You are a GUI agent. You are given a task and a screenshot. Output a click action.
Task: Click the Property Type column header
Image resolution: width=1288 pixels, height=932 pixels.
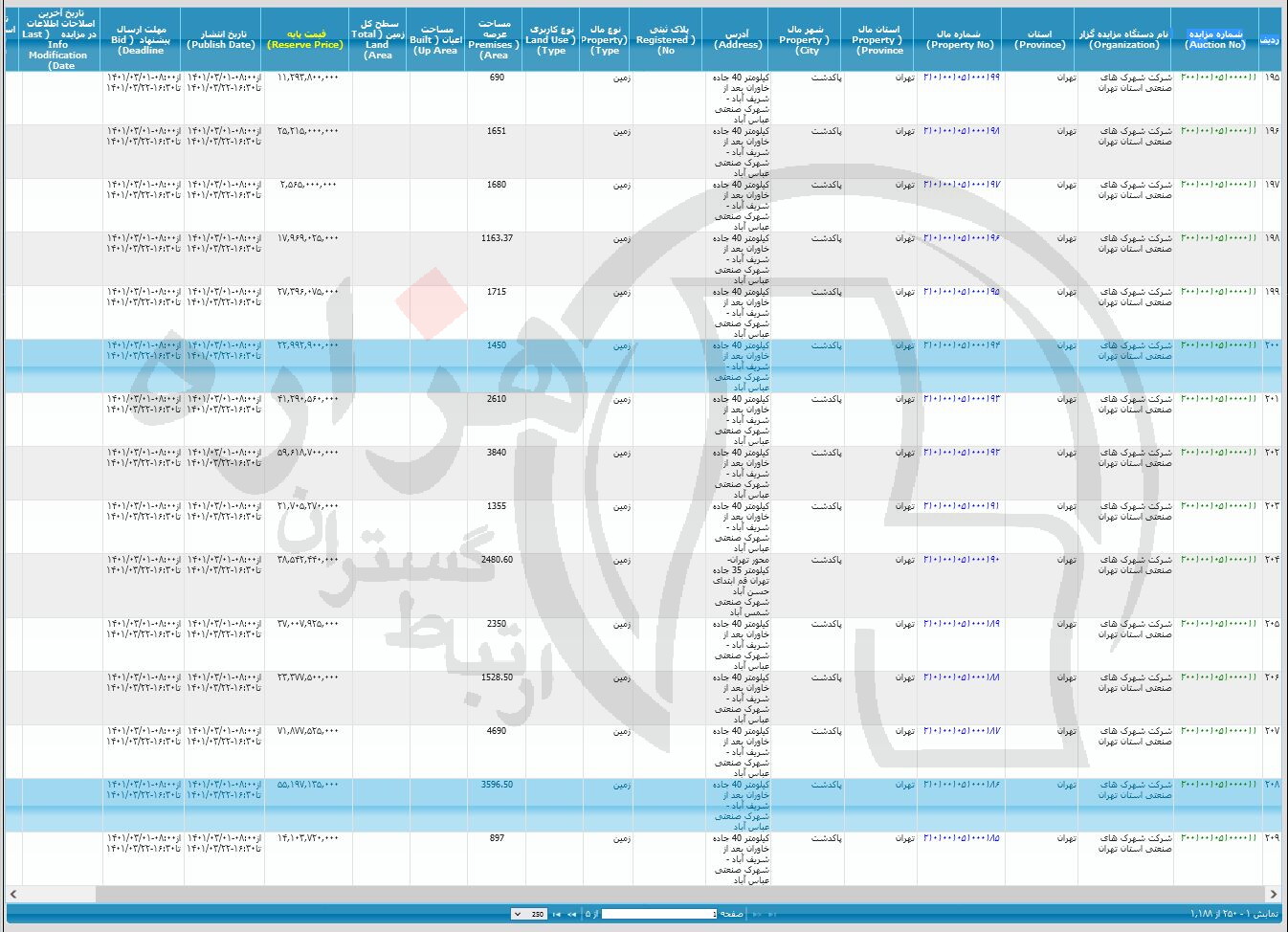pyautogui.click(x=605, y=39)
